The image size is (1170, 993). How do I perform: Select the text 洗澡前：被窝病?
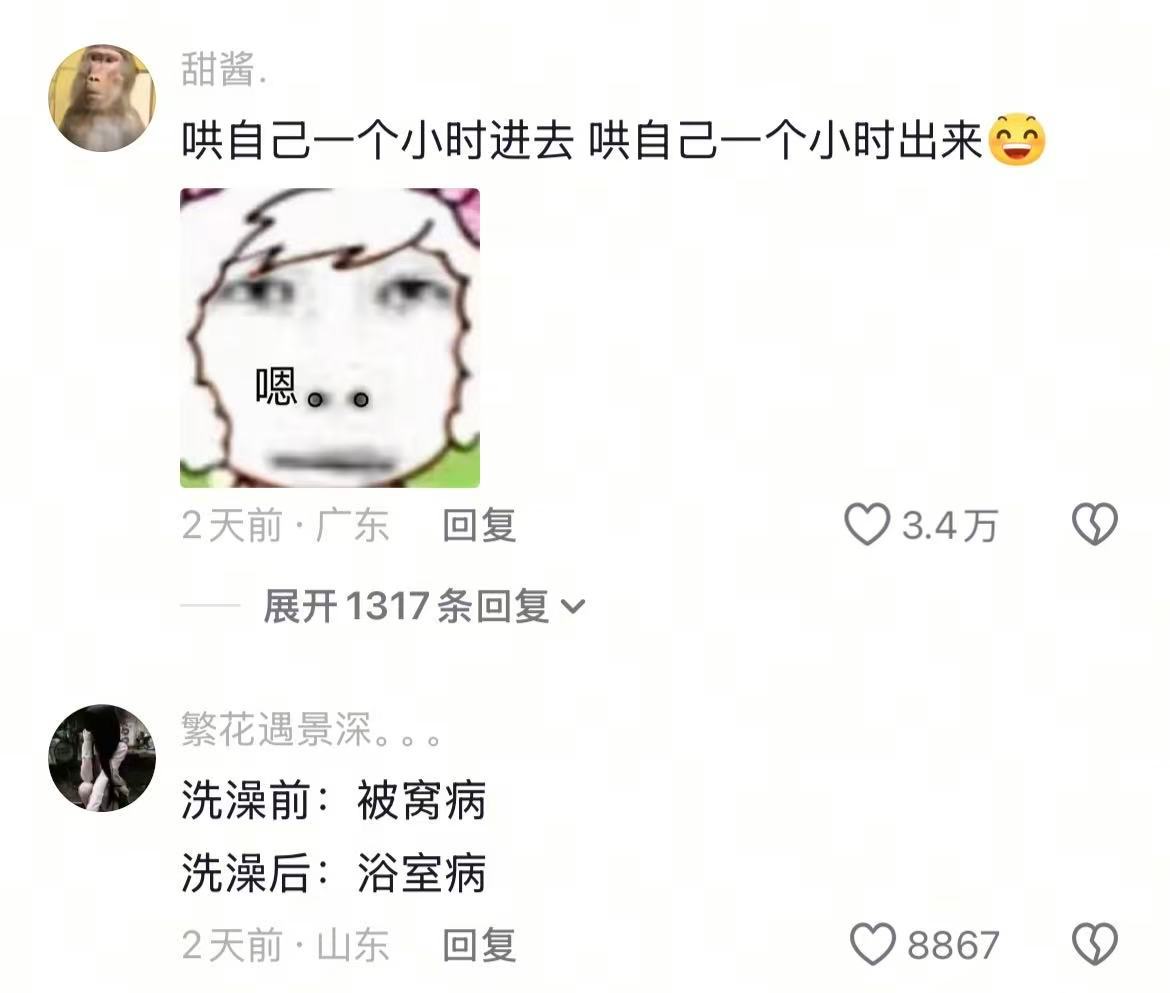tap(334, 801)
